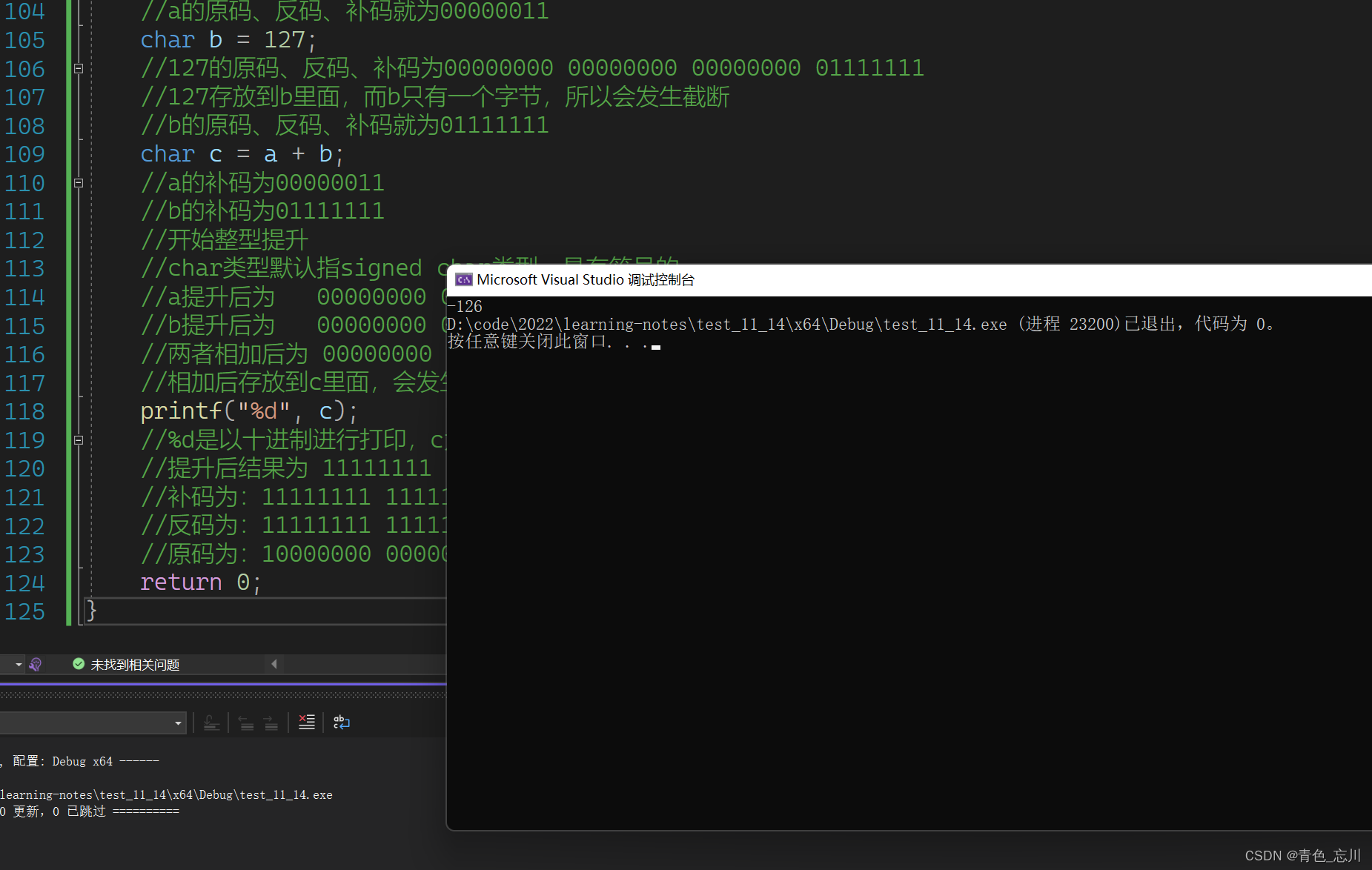Click the test_11_14.exe path in Output

pos(166,794)
